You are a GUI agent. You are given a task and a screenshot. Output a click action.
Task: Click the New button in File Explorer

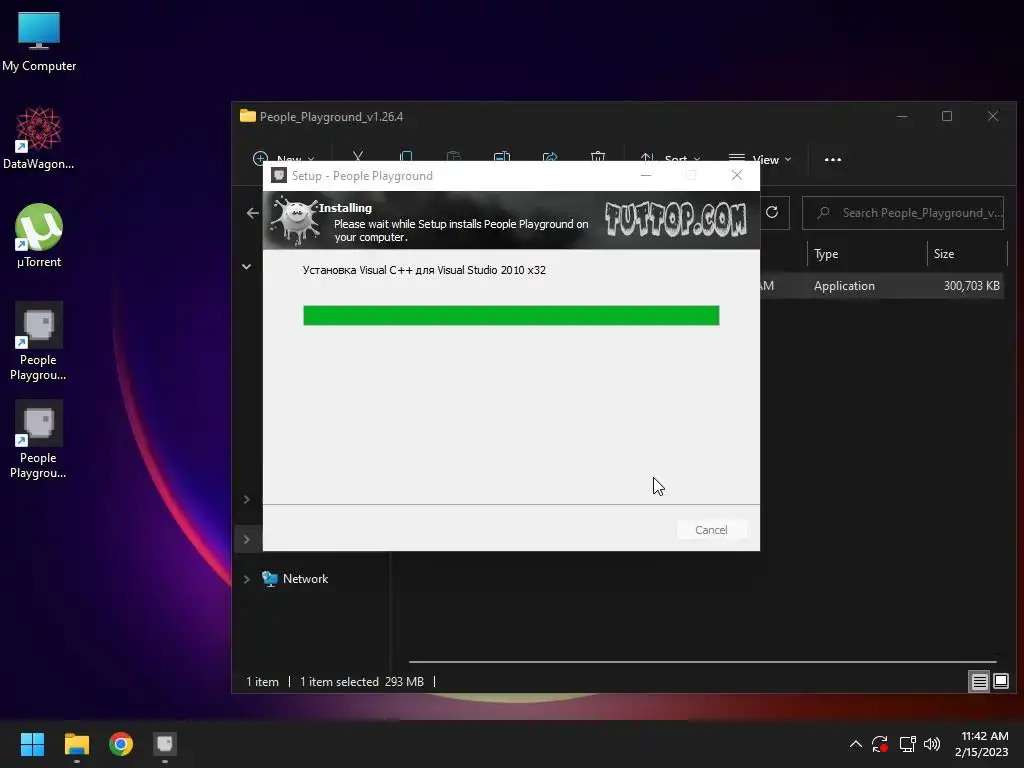283,159
